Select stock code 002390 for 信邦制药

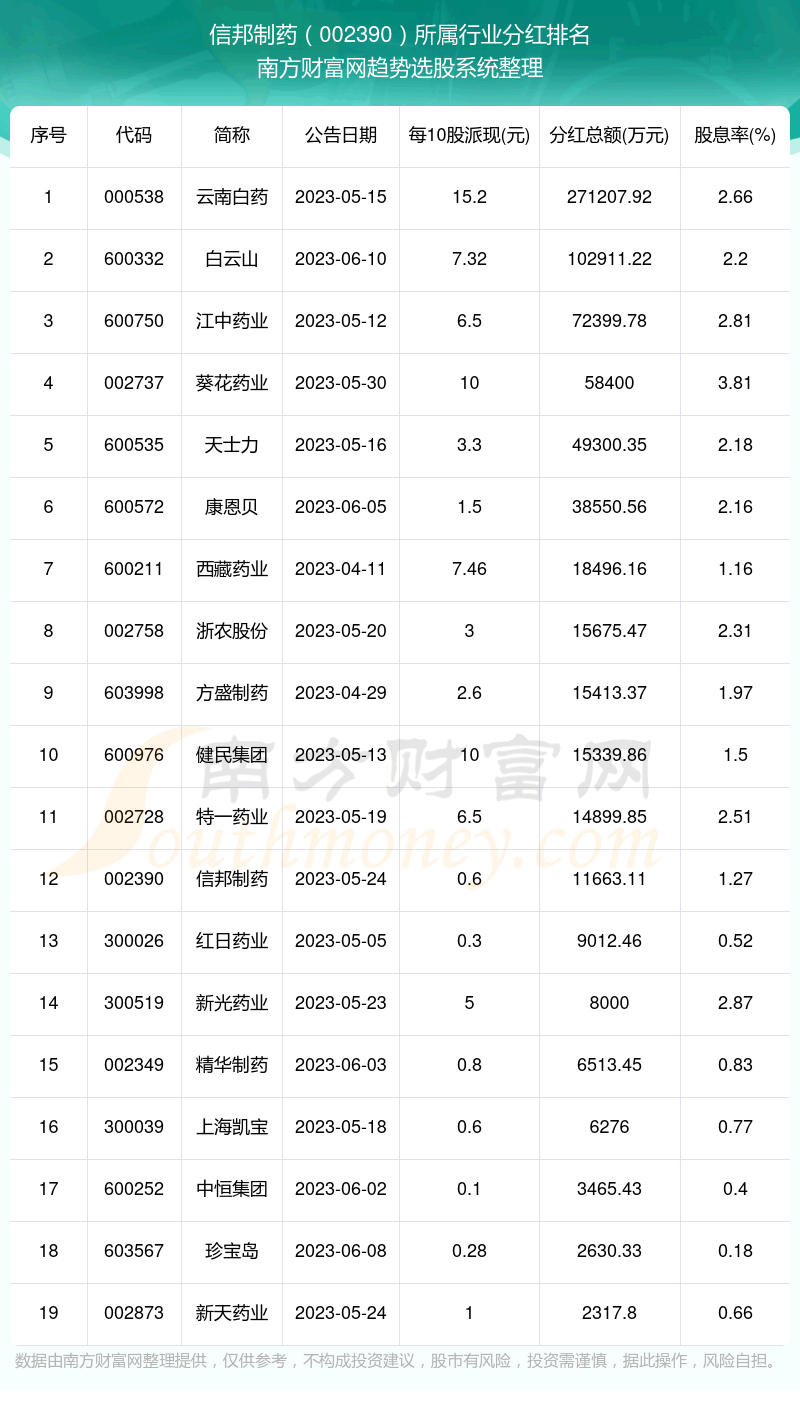[134, 879]
